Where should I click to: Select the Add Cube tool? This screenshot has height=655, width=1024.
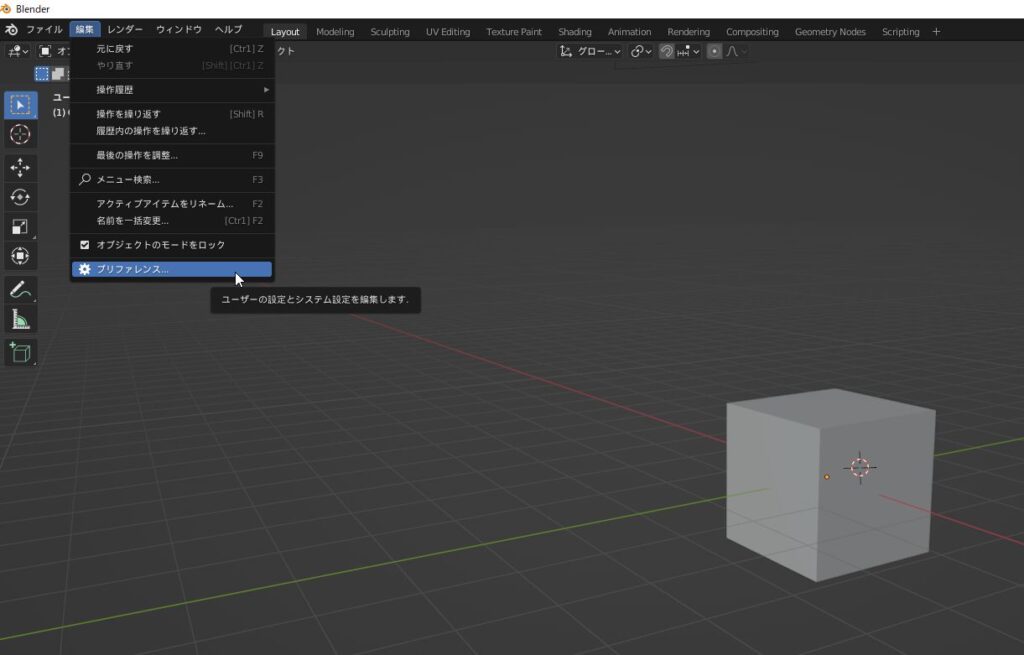20,353
